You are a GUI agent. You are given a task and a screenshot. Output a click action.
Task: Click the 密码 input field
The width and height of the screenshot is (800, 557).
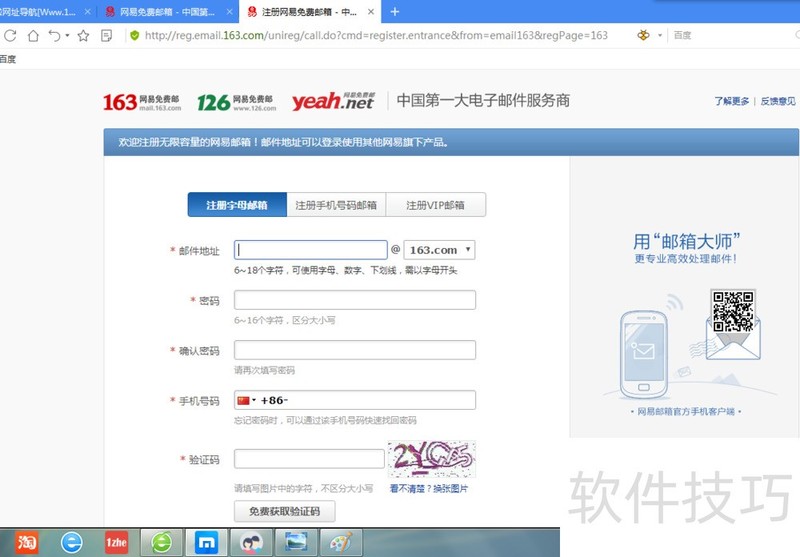tap(355, 300)
